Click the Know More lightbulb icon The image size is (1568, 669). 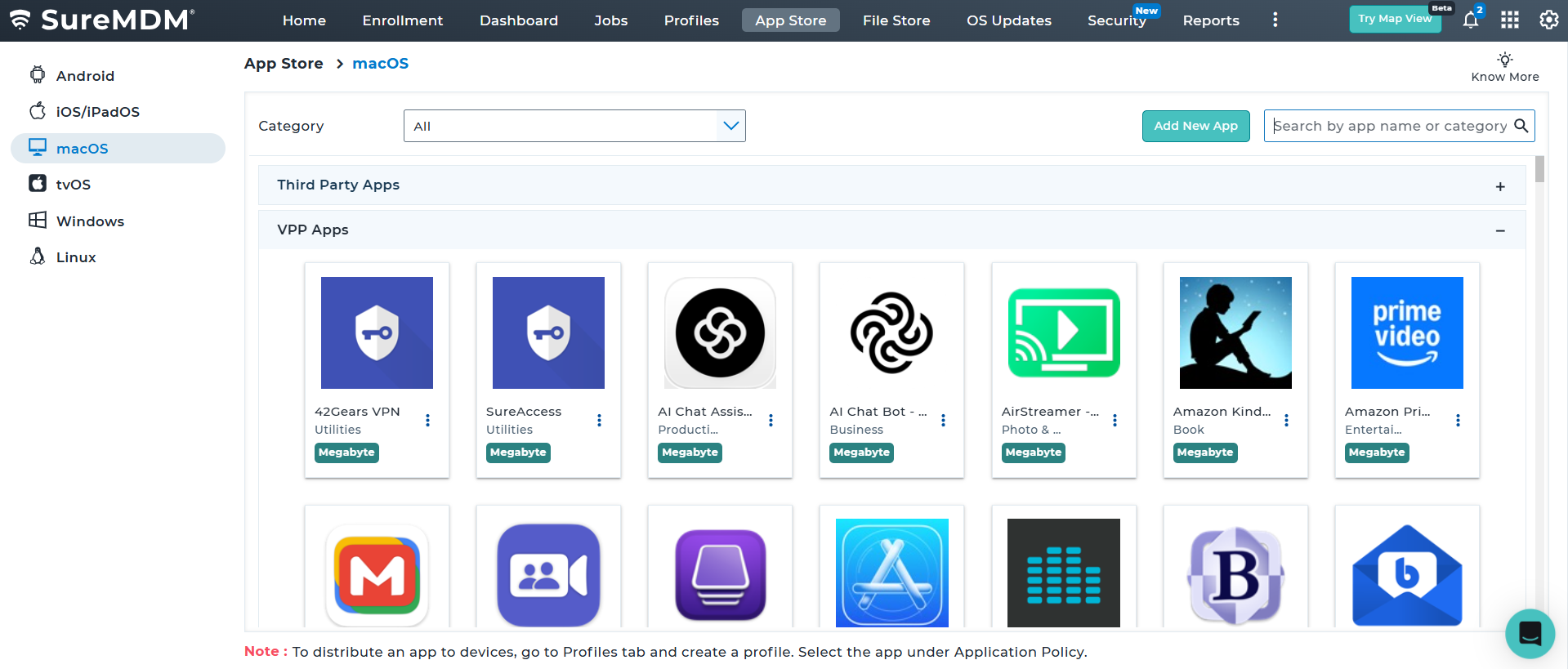1504,60
